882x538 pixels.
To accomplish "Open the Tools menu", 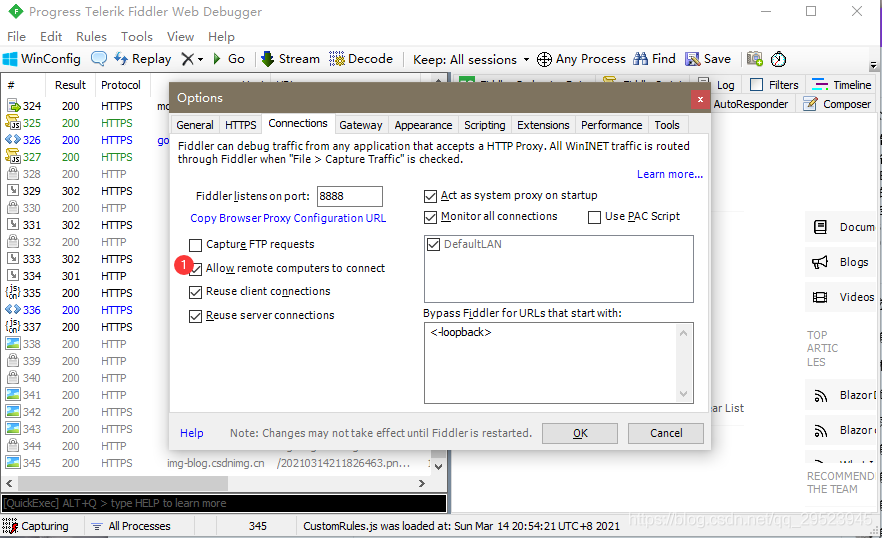I will pyautogui.click(x=137, y=37).
